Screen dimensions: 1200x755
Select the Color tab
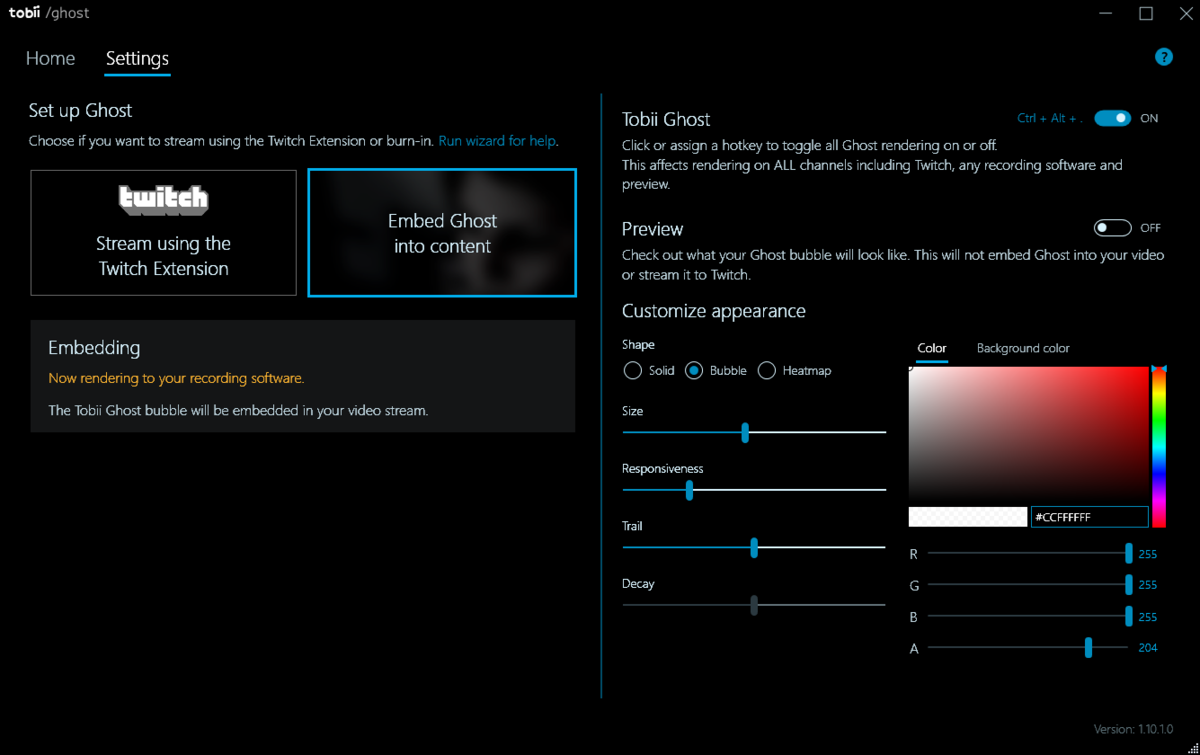[932, 348]
